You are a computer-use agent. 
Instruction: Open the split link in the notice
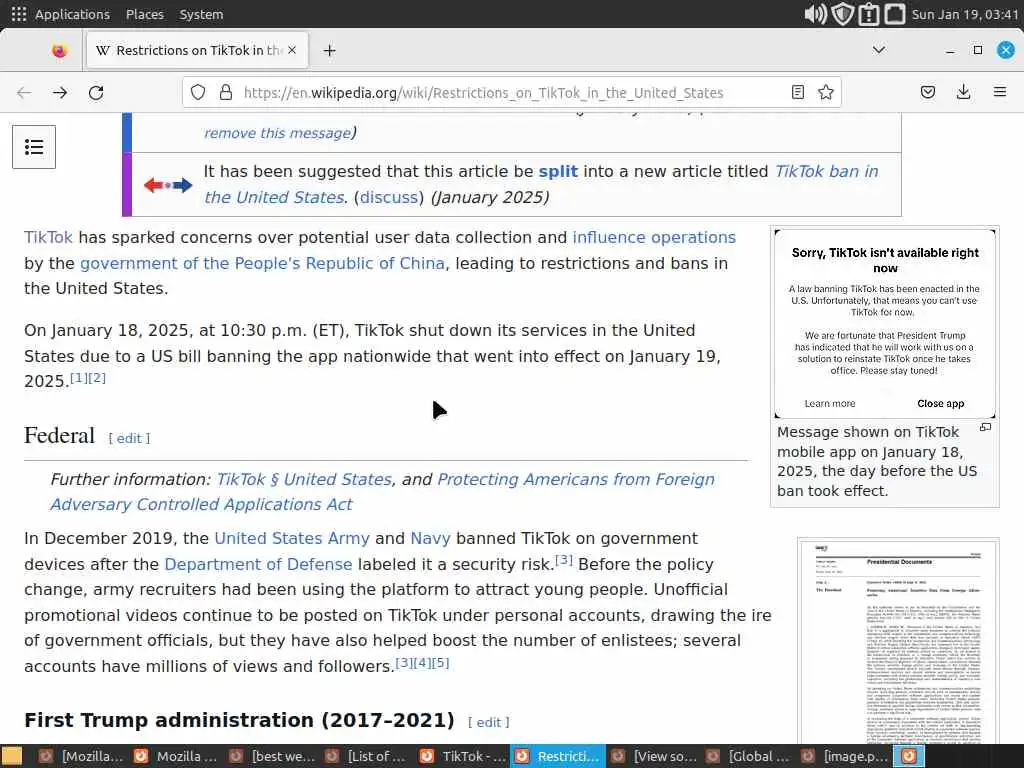pos(558,171)
